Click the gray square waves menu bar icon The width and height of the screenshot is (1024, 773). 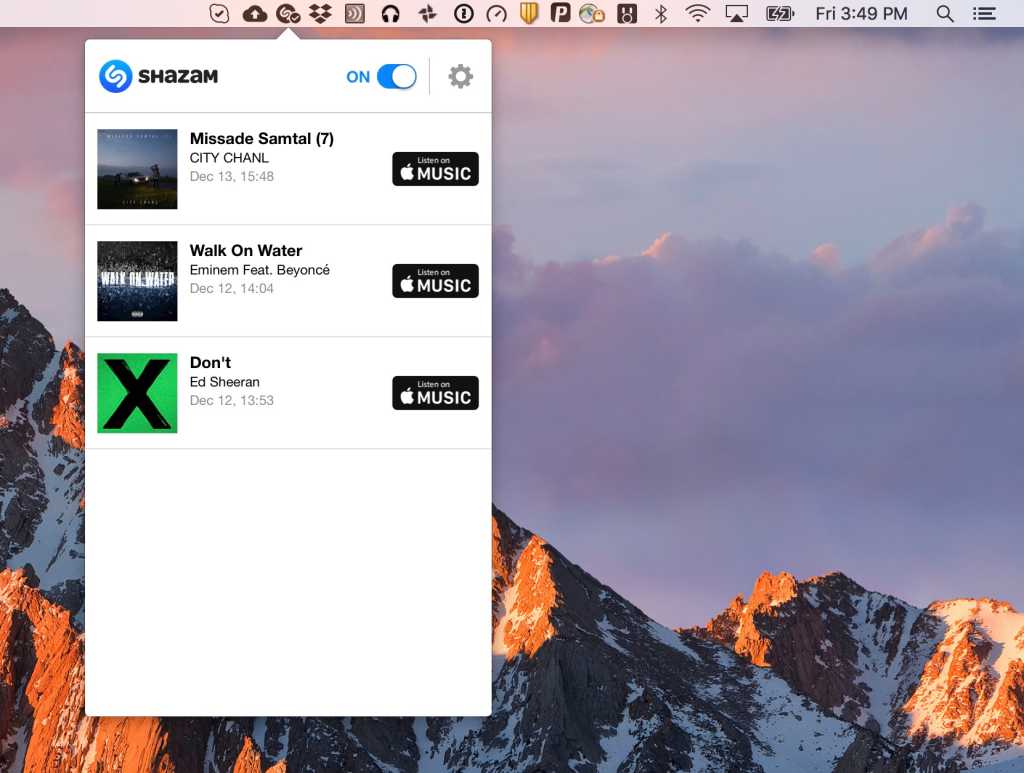[355, 14]
